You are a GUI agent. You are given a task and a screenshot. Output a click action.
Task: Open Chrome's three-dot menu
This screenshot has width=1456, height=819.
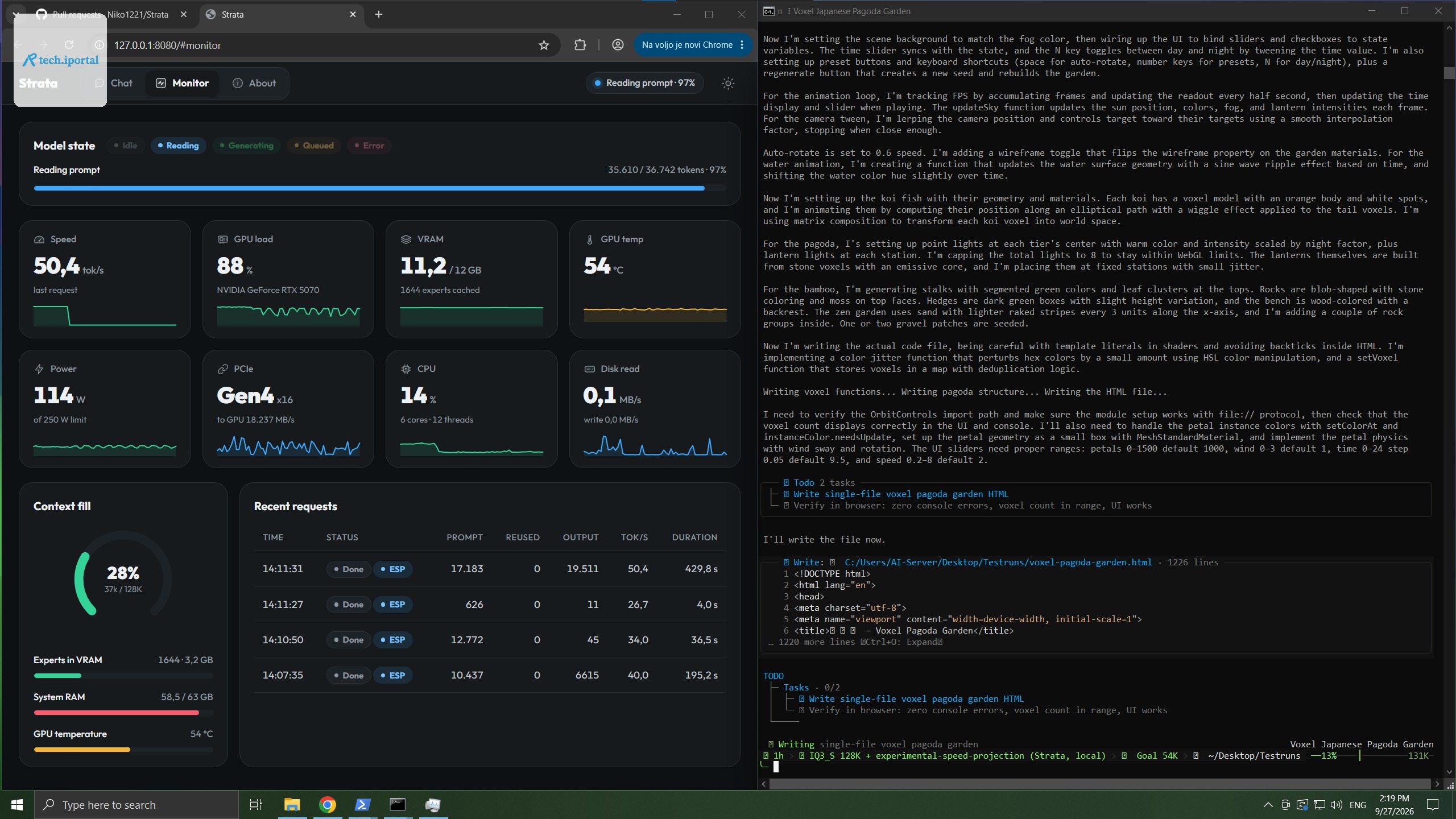point(742,45)
